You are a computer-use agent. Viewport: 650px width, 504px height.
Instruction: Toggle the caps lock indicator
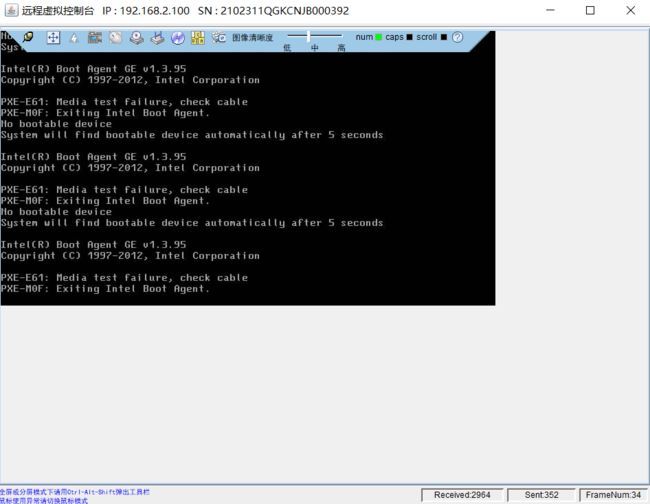point(410,37)
